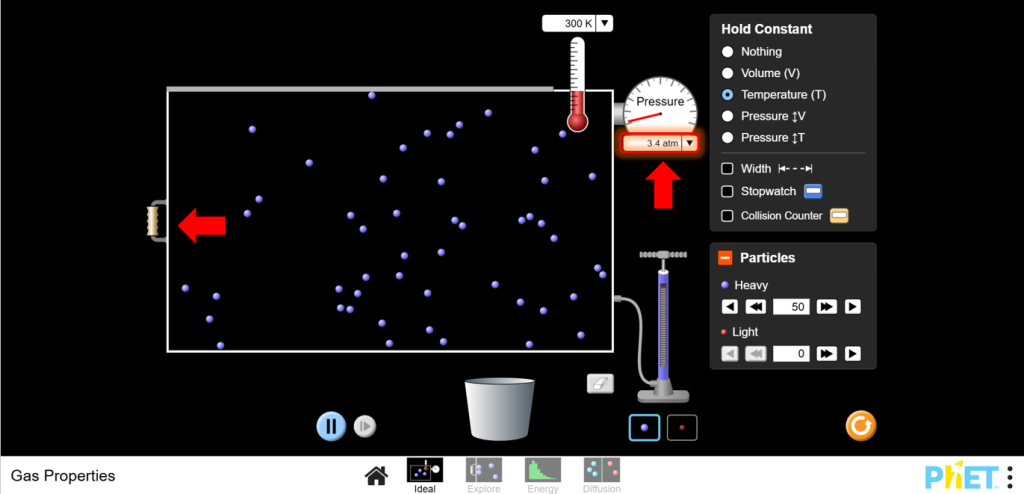Enable the Stopwatch checkbox

[727, 191]
